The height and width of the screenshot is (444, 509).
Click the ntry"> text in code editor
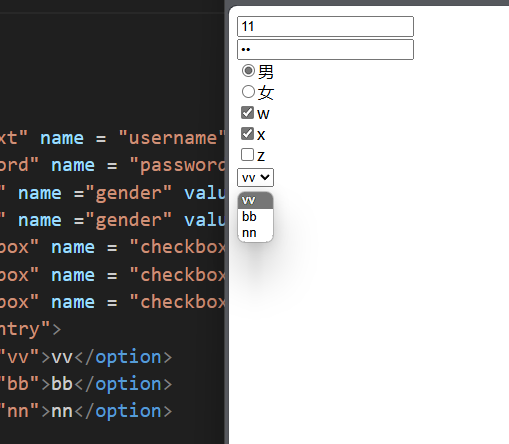[30, 329]
